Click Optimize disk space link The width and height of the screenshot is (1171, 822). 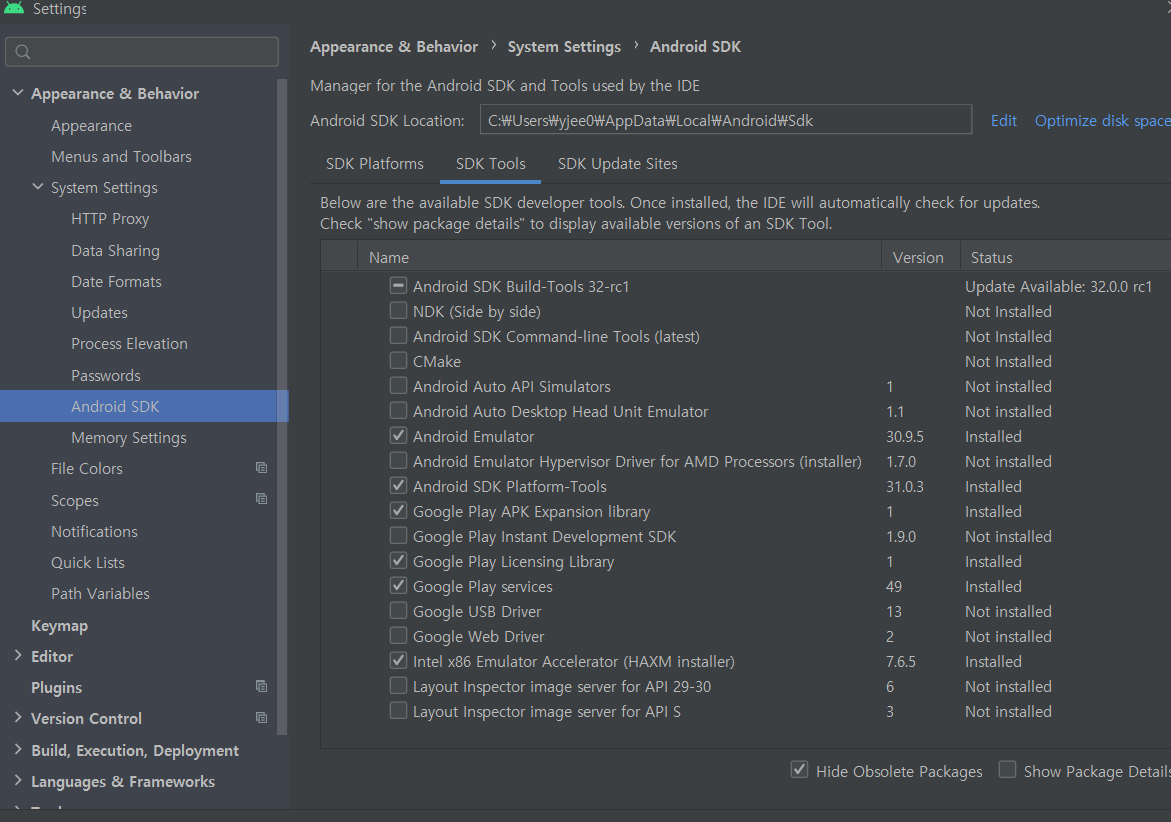pyautogui.click(x=1102, y=120)
